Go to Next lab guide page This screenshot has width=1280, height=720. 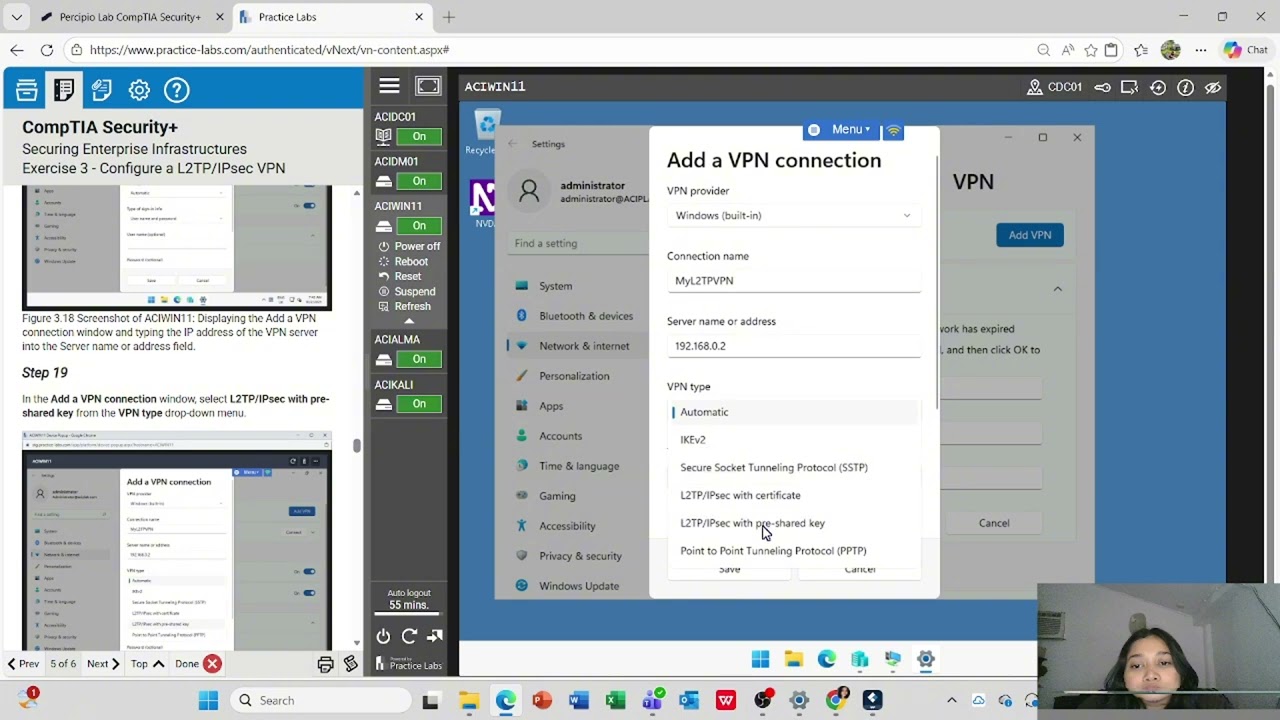[103, 664]
